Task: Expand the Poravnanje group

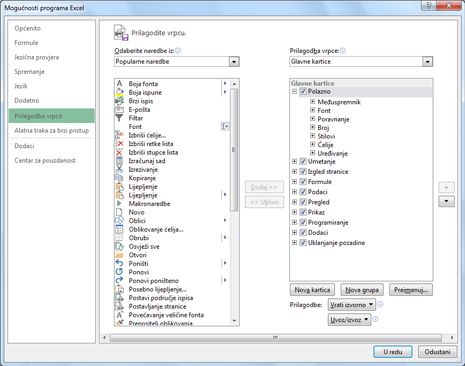Action: click(312, 119)
